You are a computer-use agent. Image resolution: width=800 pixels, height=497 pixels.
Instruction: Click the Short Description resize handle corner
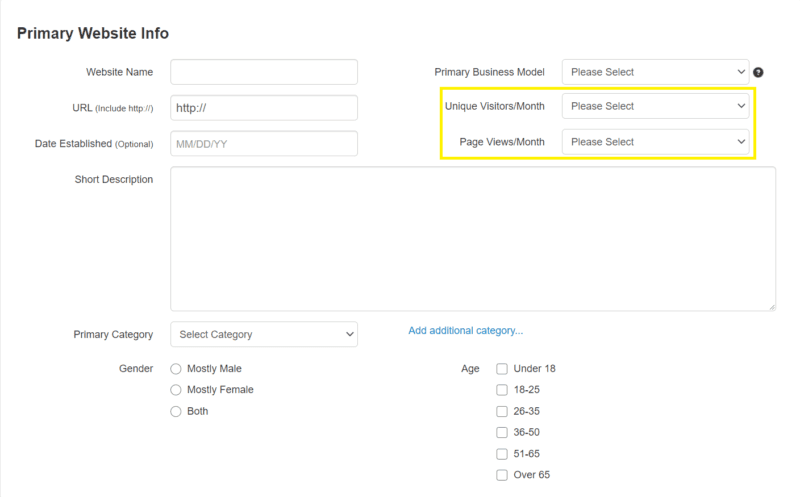tap(772, 307)
